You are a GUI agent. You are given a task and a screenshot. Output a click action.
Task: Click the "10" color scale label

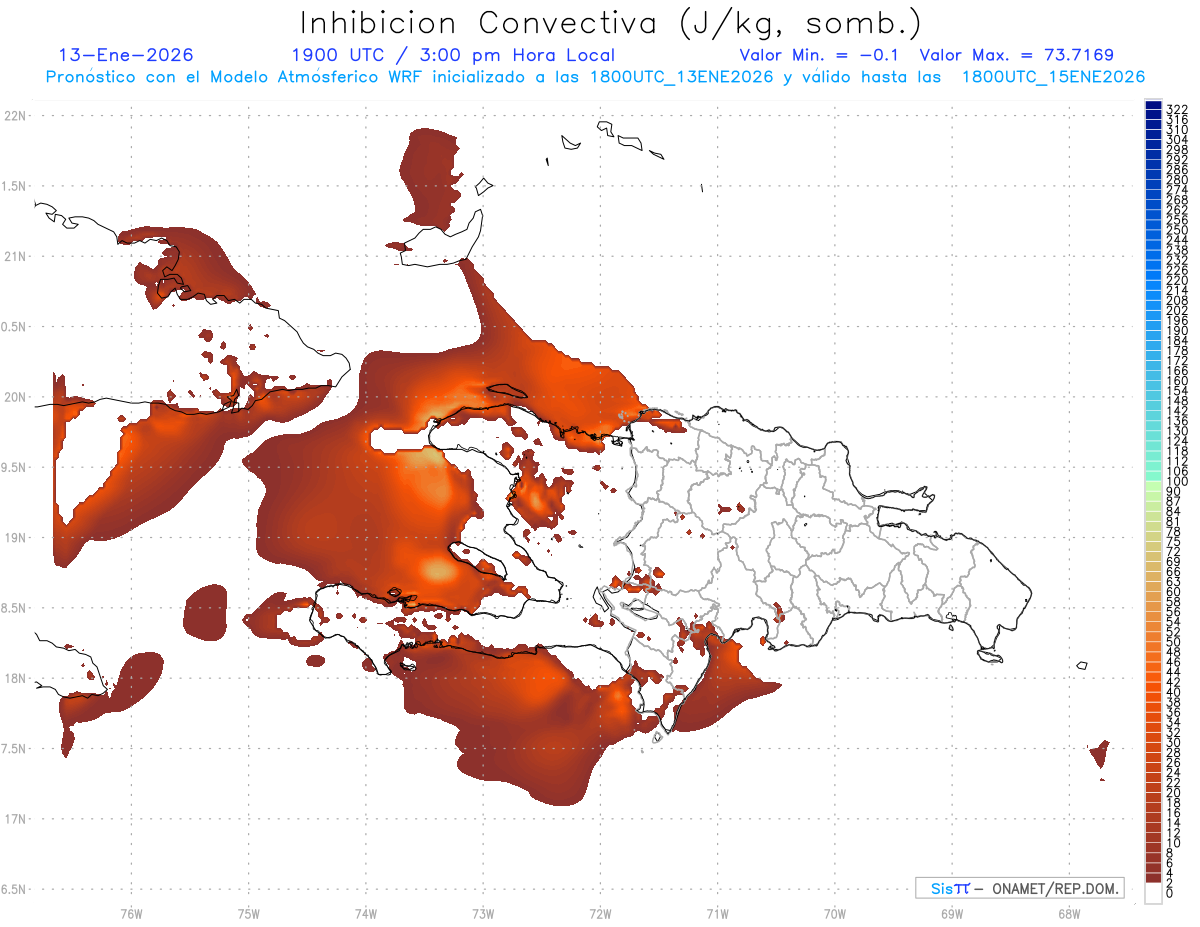pos(1174,843)
